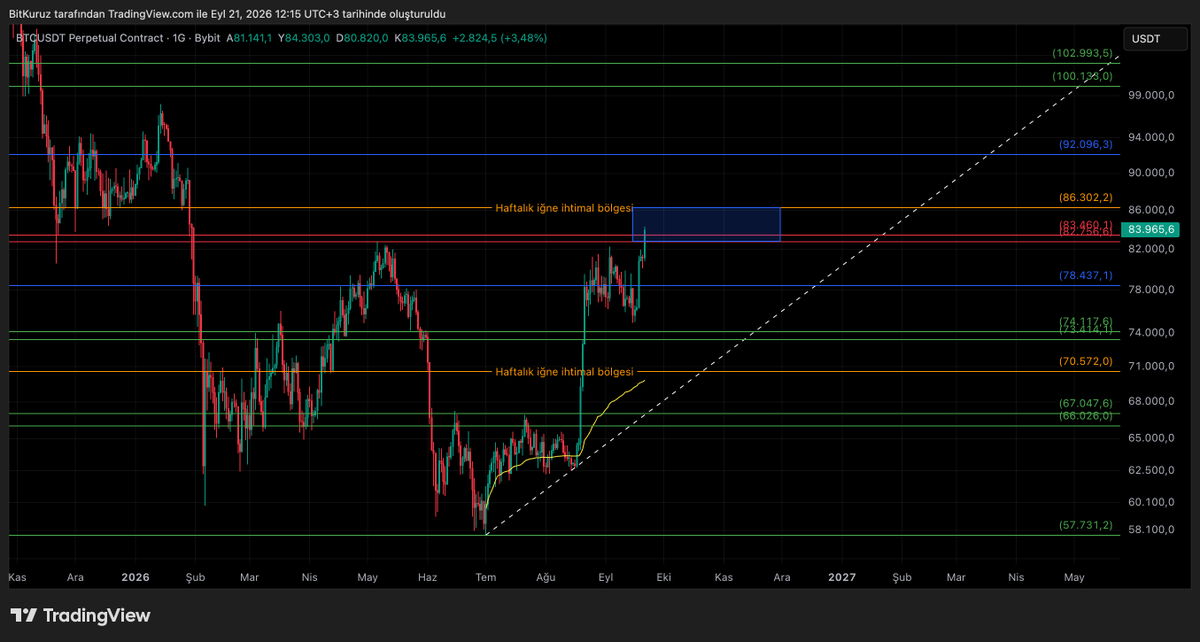Select the current price tag 83.965,6
The image size is (1200, 642).
point(1149,229)
